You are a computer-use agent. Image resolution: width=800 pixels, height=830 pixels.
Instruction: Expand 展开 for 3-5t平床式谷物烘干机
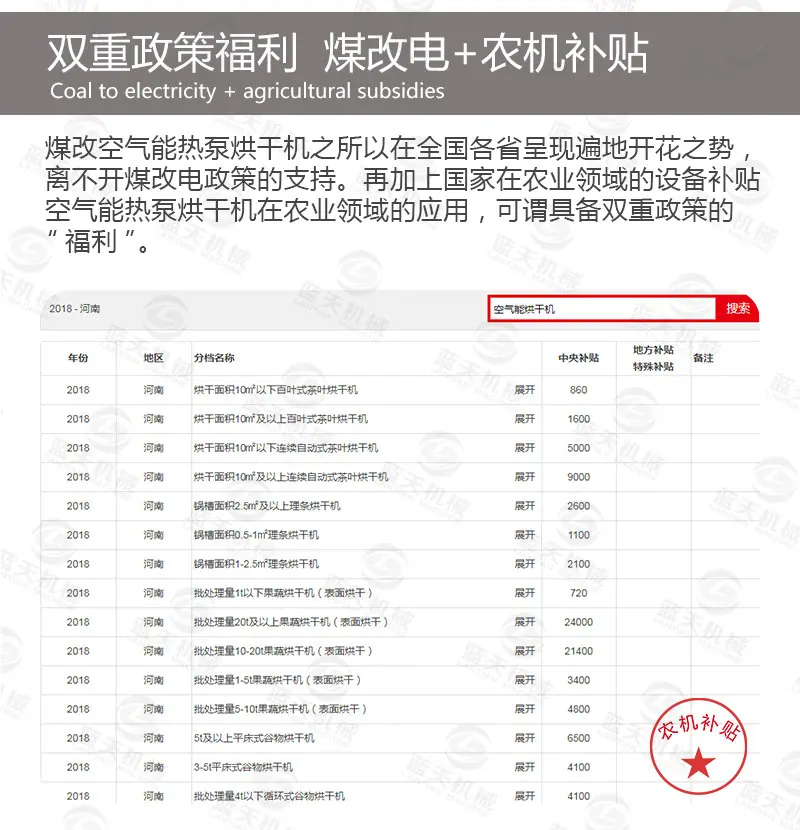pyautogui.click(x=525, y=767)
